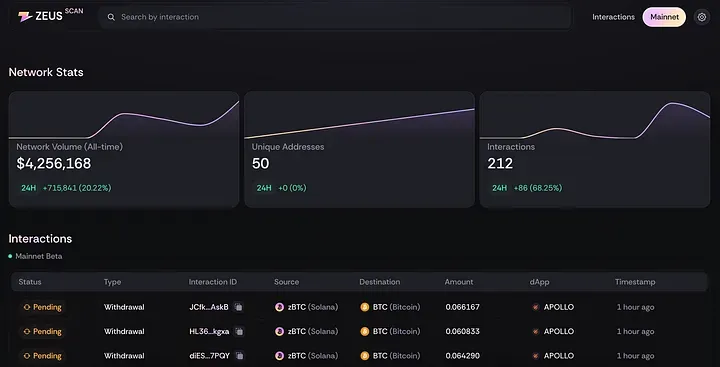The height and width of the screenshot is (367, 720).
Task: Copy the HL36...kgxa interaction ID
Action: click(x=239, y=332)
